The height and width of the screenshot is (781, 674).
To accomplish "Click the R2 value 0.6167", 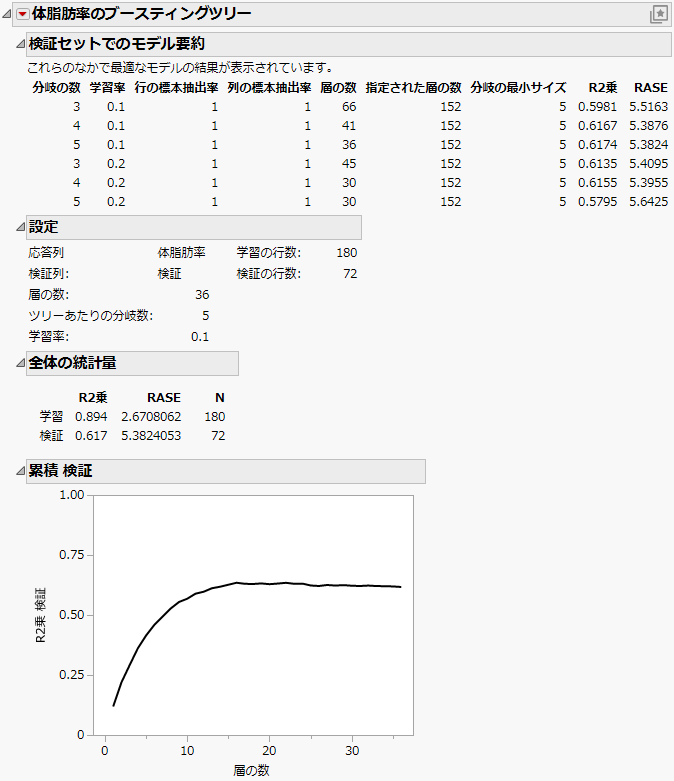I will [597, 126].
